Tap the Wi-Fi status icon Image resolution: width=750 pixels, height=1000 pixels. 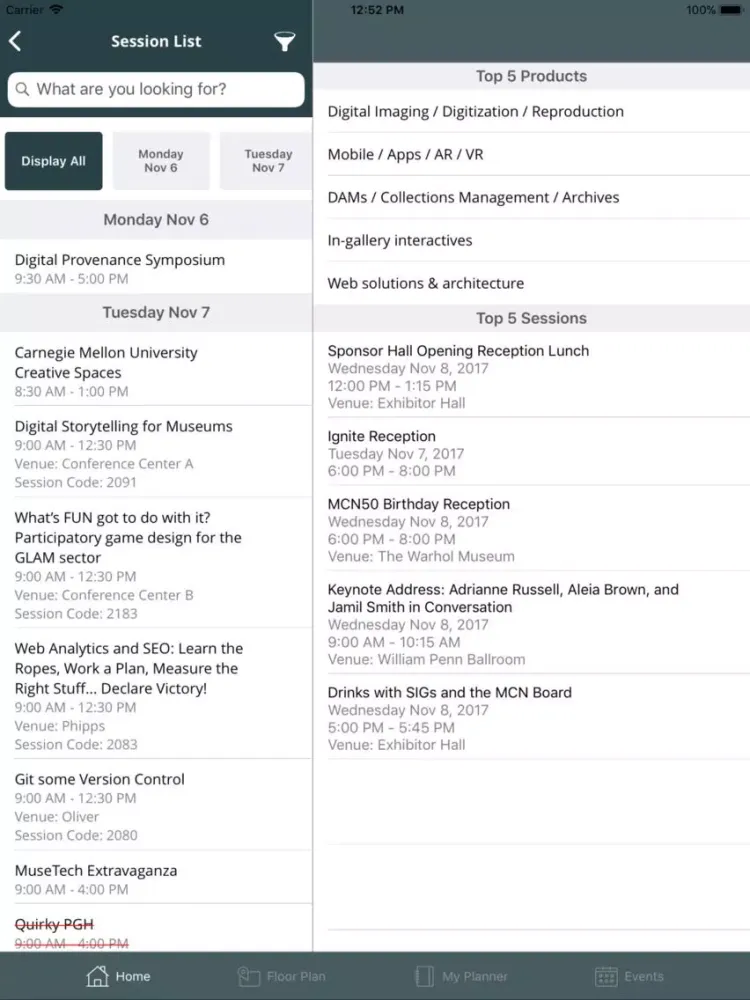(56, 10)
